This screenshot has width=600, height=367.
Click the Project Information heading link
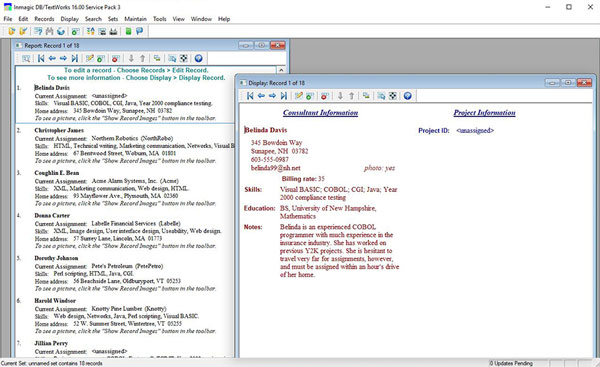click(x=484, y=113)
